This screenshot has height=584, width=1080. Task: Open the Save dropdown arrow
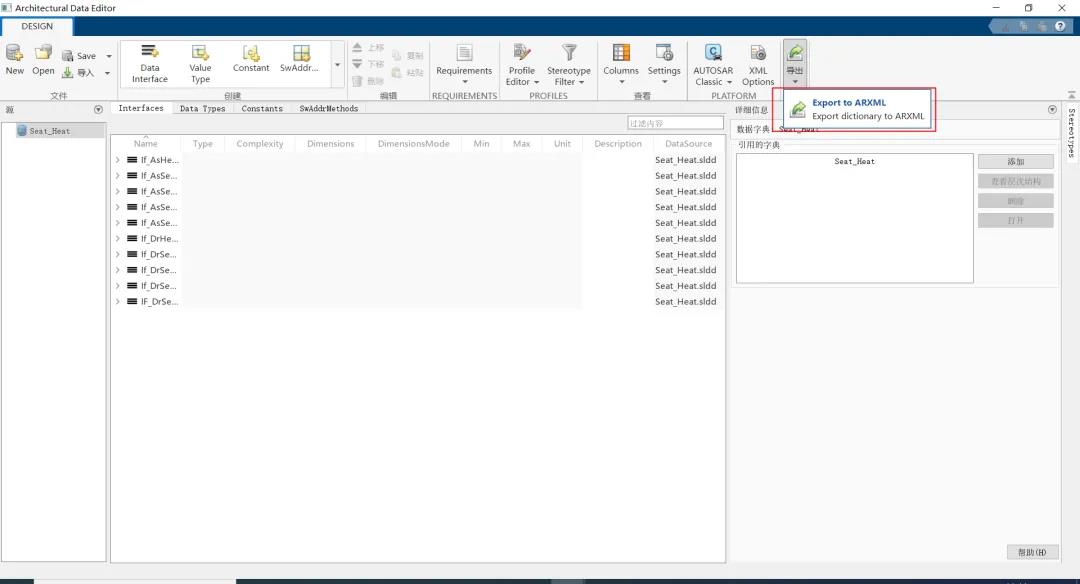coord(109,56)
